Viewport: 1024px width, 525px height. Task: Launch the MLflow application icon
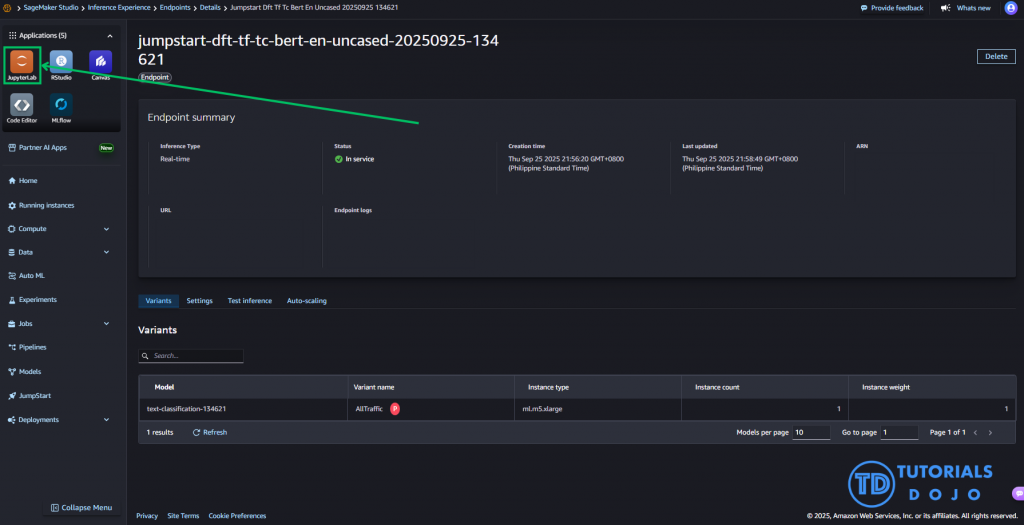pyautogui.click(x=61, y=104)
